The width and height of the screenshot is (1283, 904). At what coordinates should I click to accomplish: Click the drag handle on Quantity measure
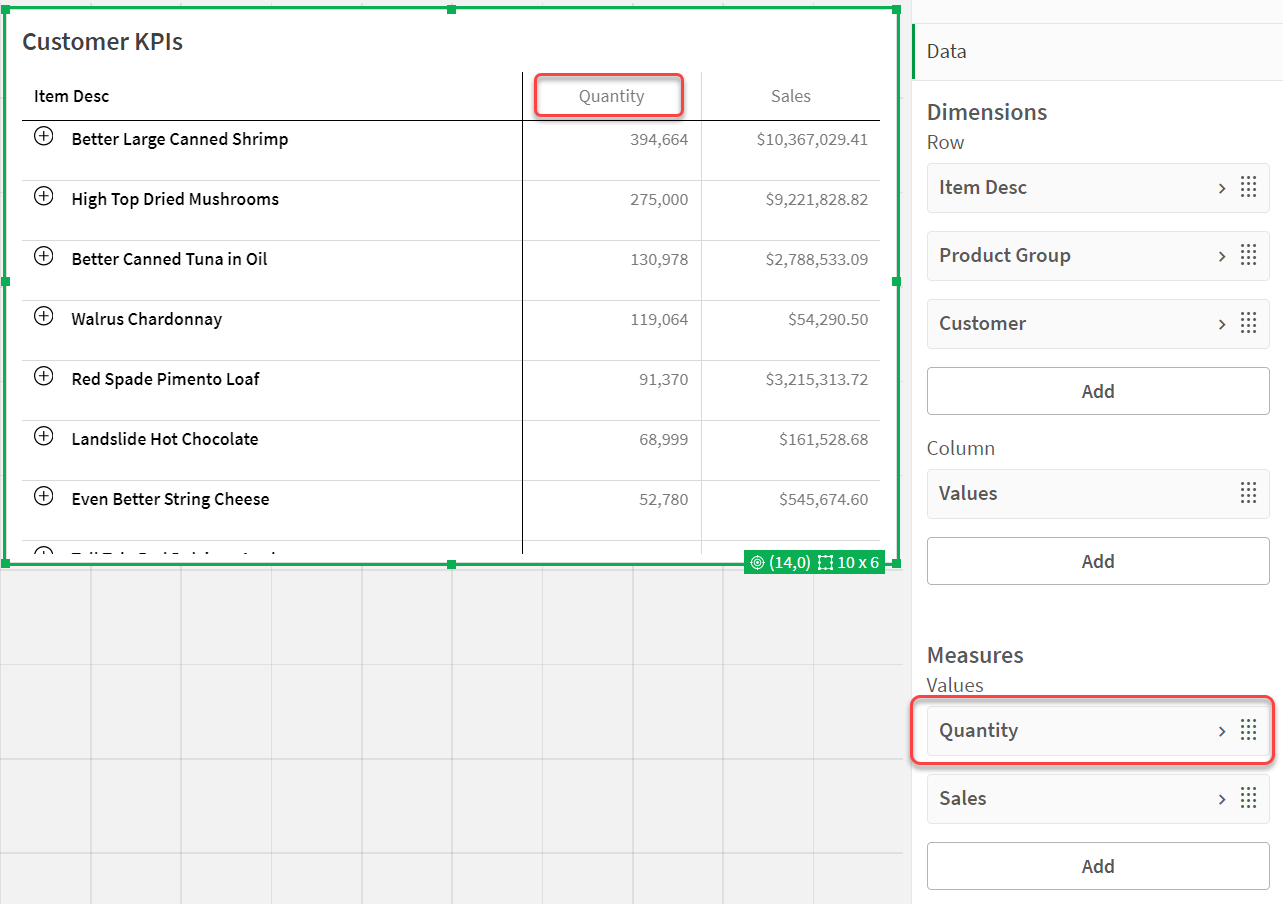(1247, 730)
